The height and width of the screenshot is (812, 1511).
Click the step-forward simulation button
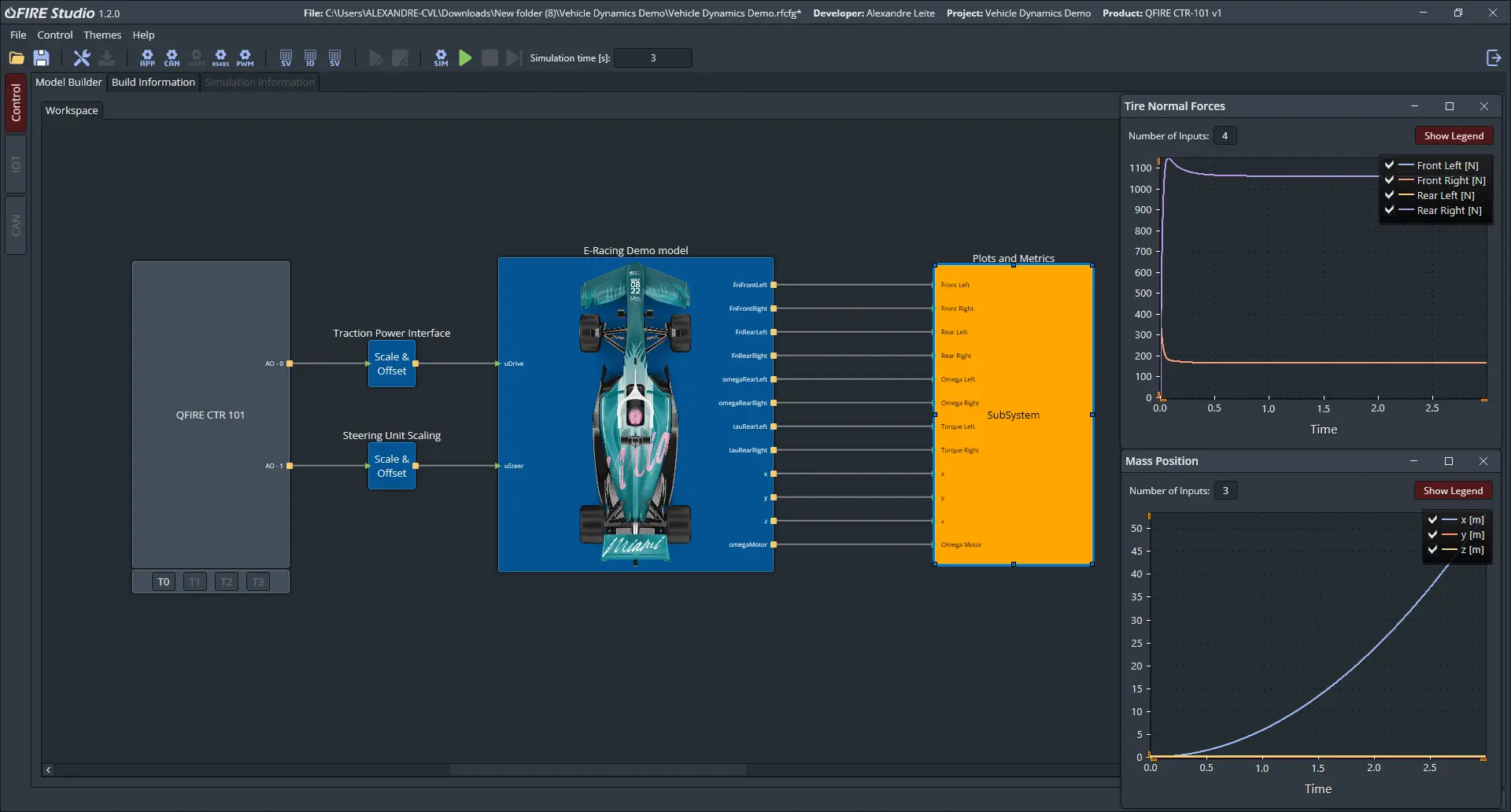click(x=513, y=57)
